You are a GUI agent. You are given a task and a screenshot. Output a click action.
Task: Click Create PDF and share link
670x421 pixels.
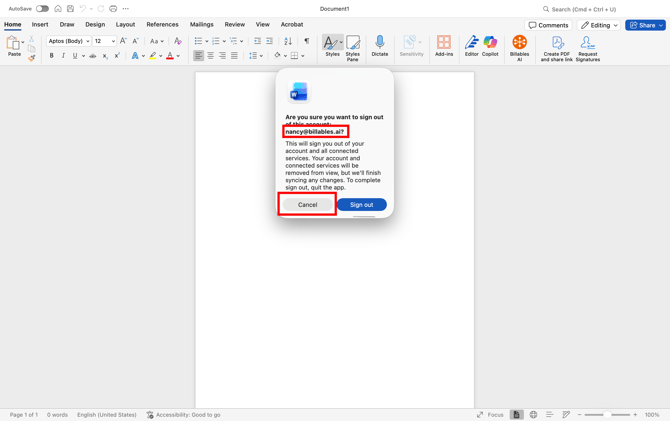(557, 44)
